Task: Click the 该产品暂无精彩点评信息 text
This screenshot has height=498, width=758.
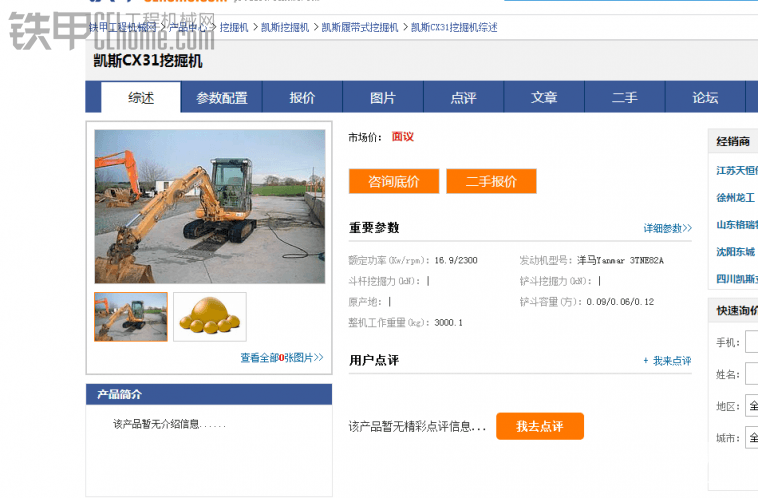Action: [417, 426]
